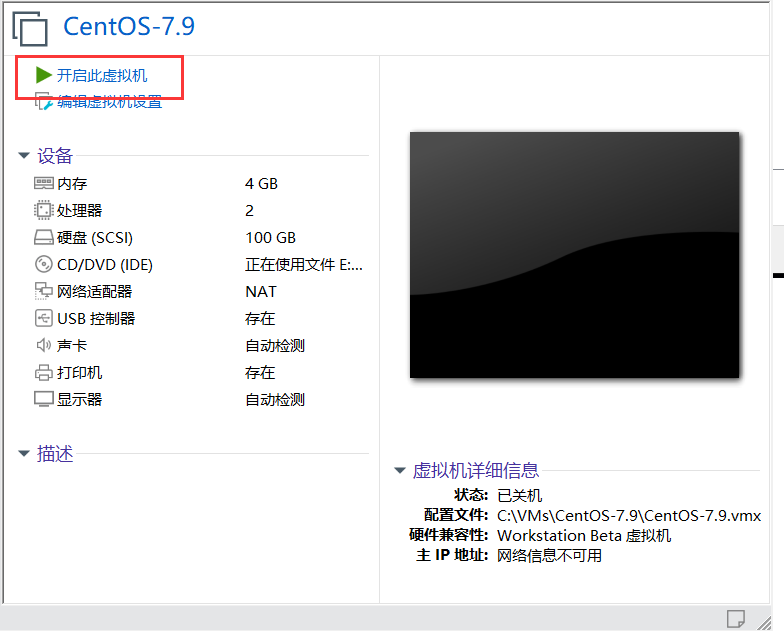Click the 描述 section heading
Viewport: 784px width, 631px height.
tap(55, 454)
